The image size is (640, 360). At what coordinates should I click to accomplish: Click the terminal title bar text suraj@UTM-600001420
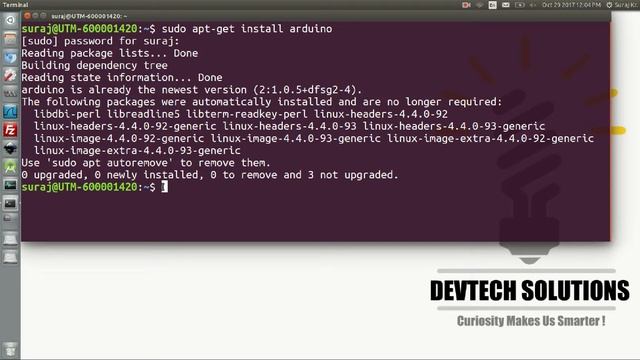(x=89, y=16)
